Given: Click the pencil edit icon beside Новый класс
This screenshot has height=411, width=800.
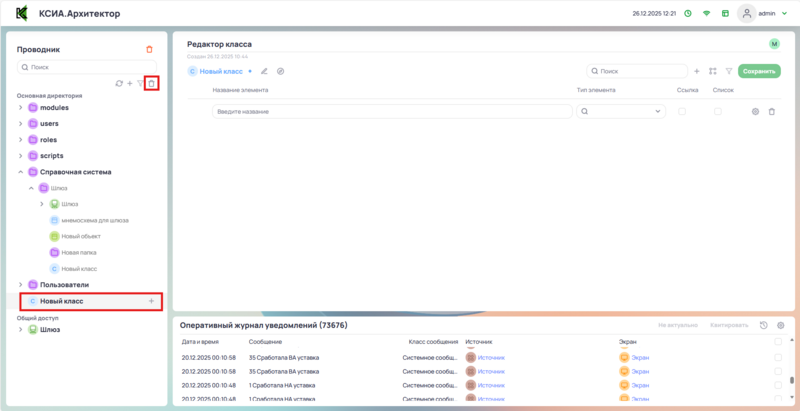Looking at the screenshot, I should click(x=264, y=71).
